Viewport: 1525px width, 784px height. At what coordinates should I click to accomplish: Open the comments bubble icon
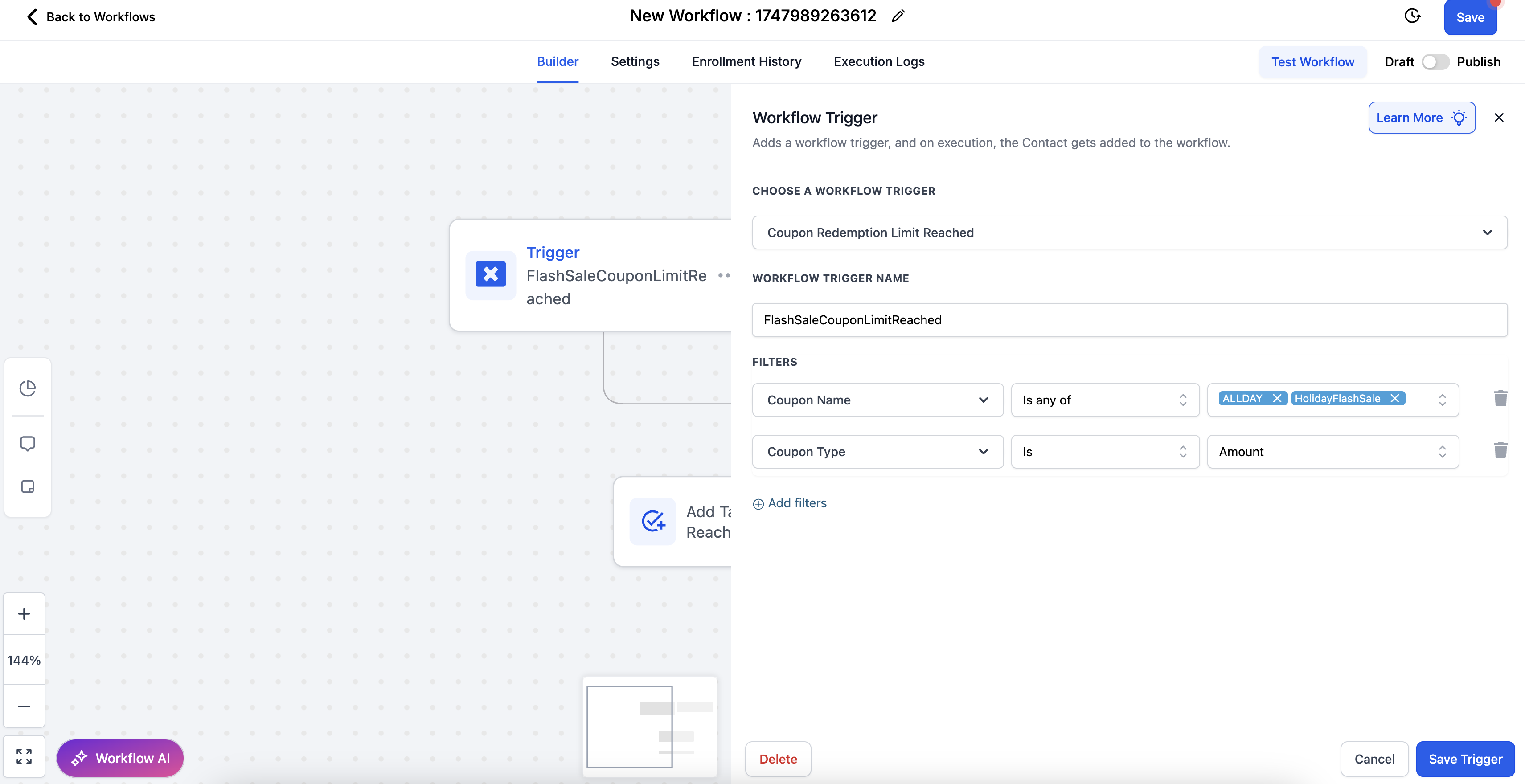[27, 444]
